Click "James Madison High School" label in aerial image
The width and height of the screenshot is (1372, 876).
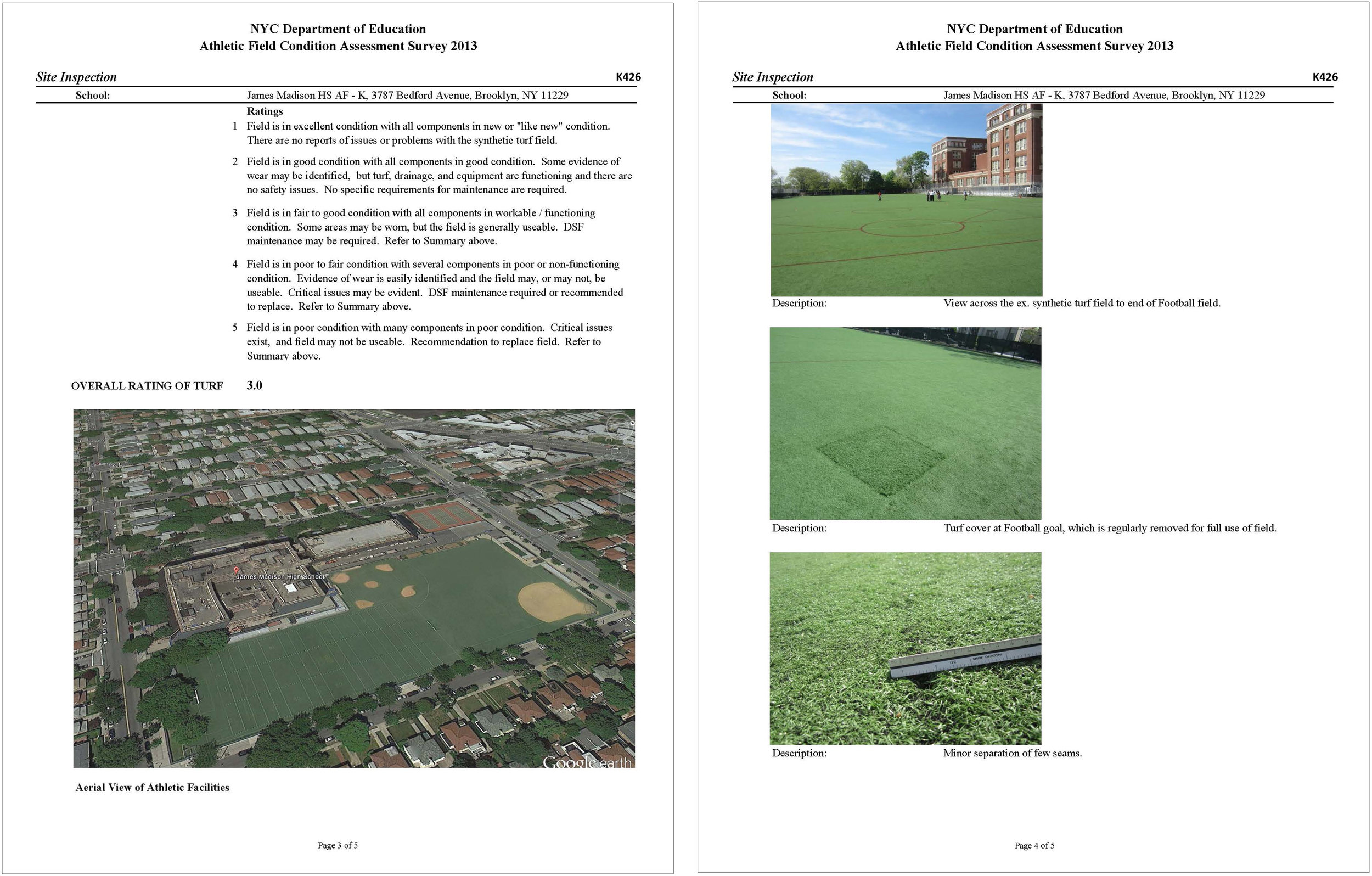coord(280,577)
